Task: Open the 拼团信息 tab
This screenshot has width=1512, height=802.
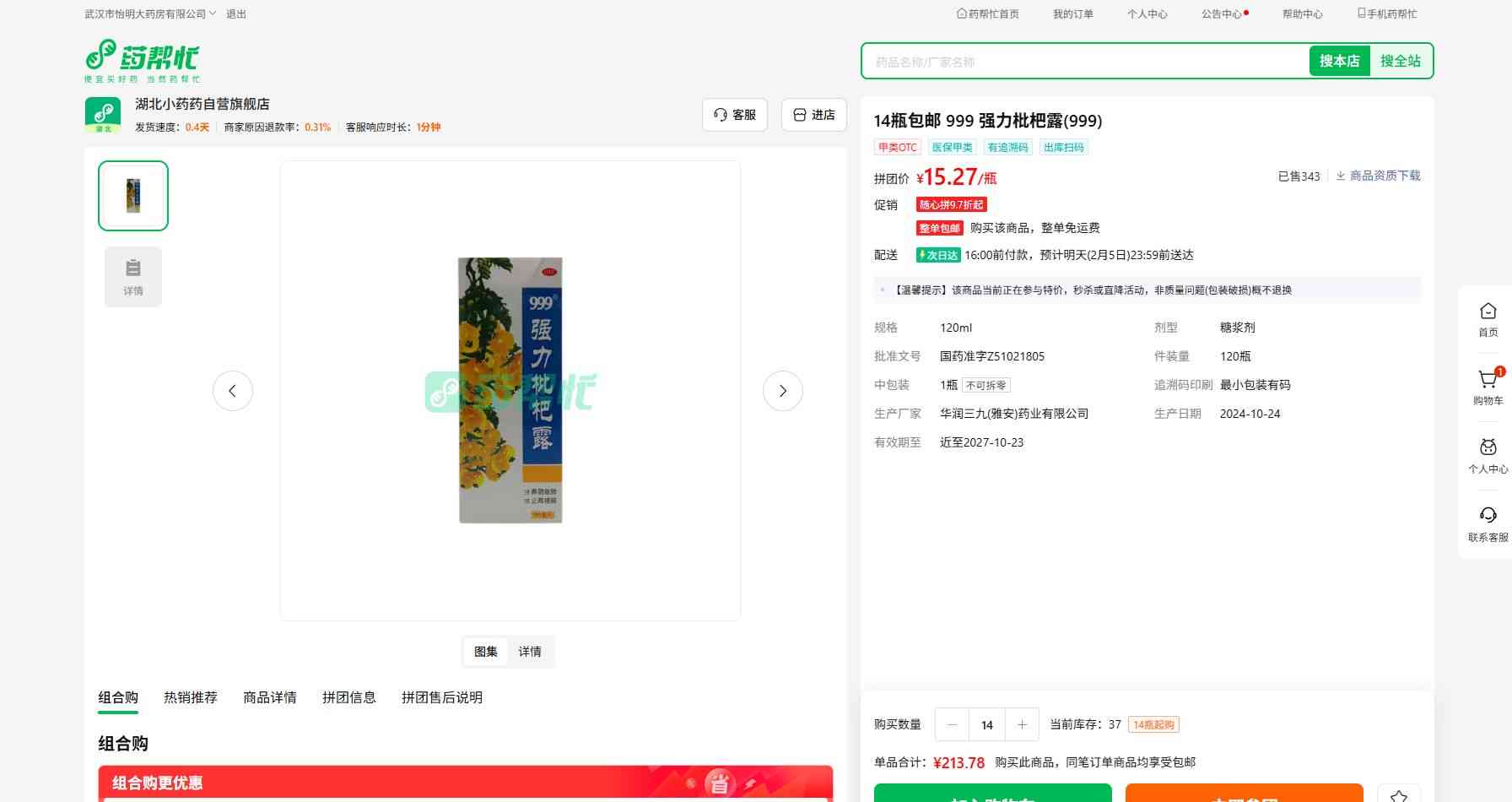Action: pos(349,697)
